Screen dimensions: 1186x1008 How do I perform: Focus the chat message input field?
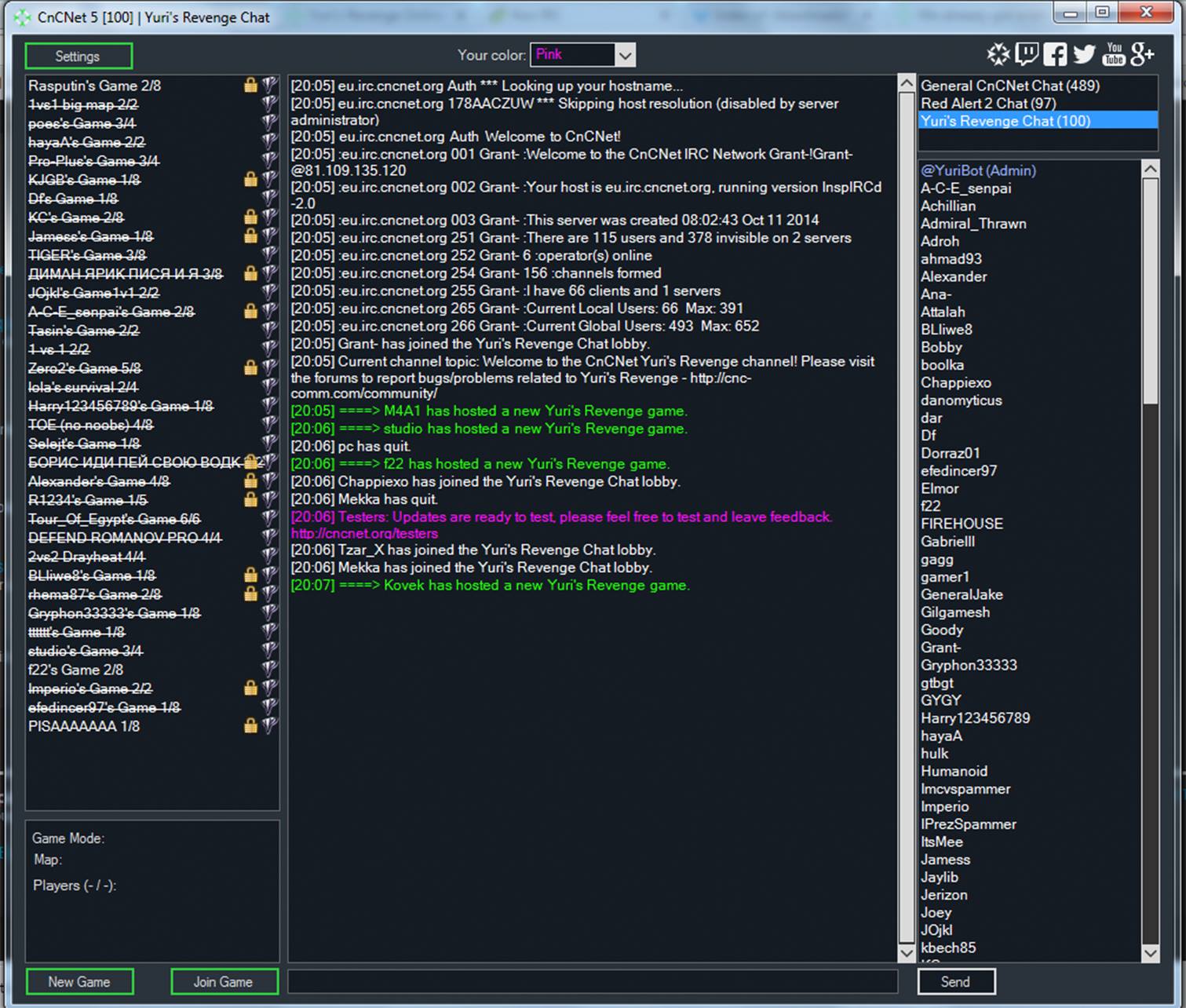[593, 981]
